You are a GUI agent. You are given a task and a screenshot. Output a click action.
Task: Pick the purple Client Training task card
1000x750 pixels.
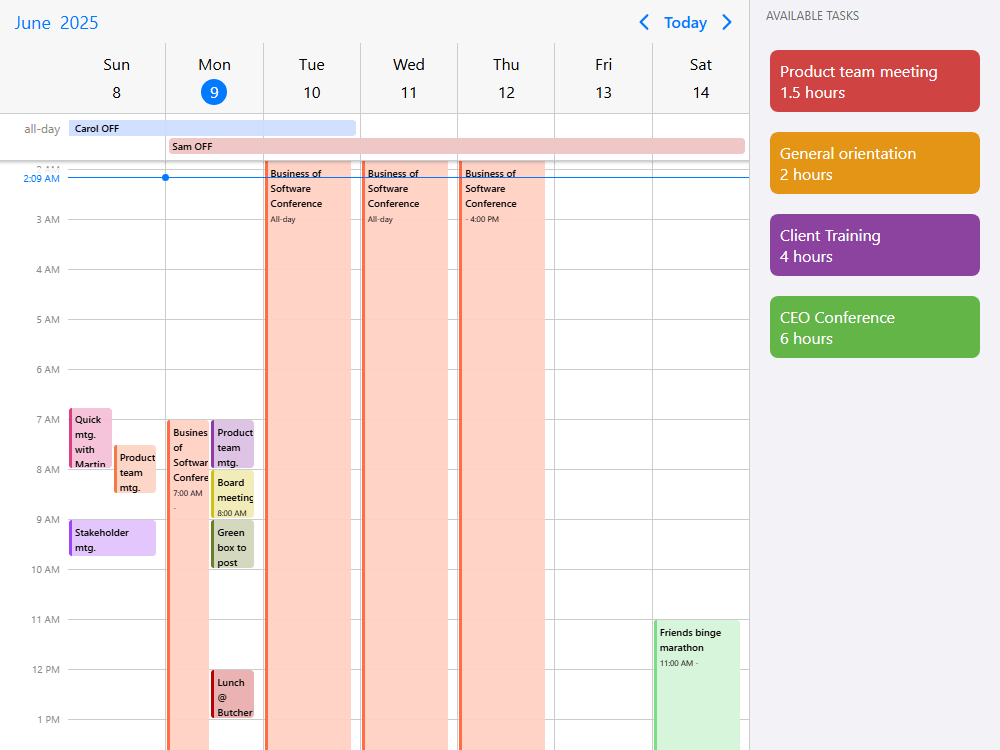tap(874, 245)
